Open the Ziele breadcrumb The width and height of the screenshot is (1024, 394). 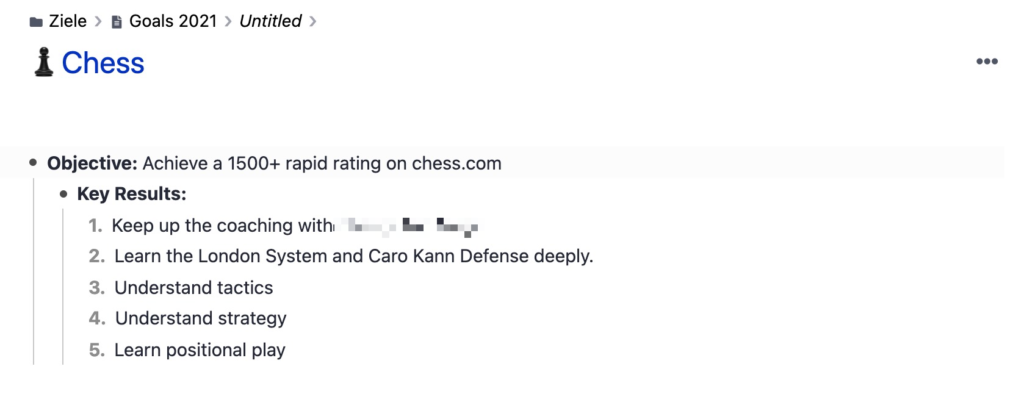click(x=67, y=21)
